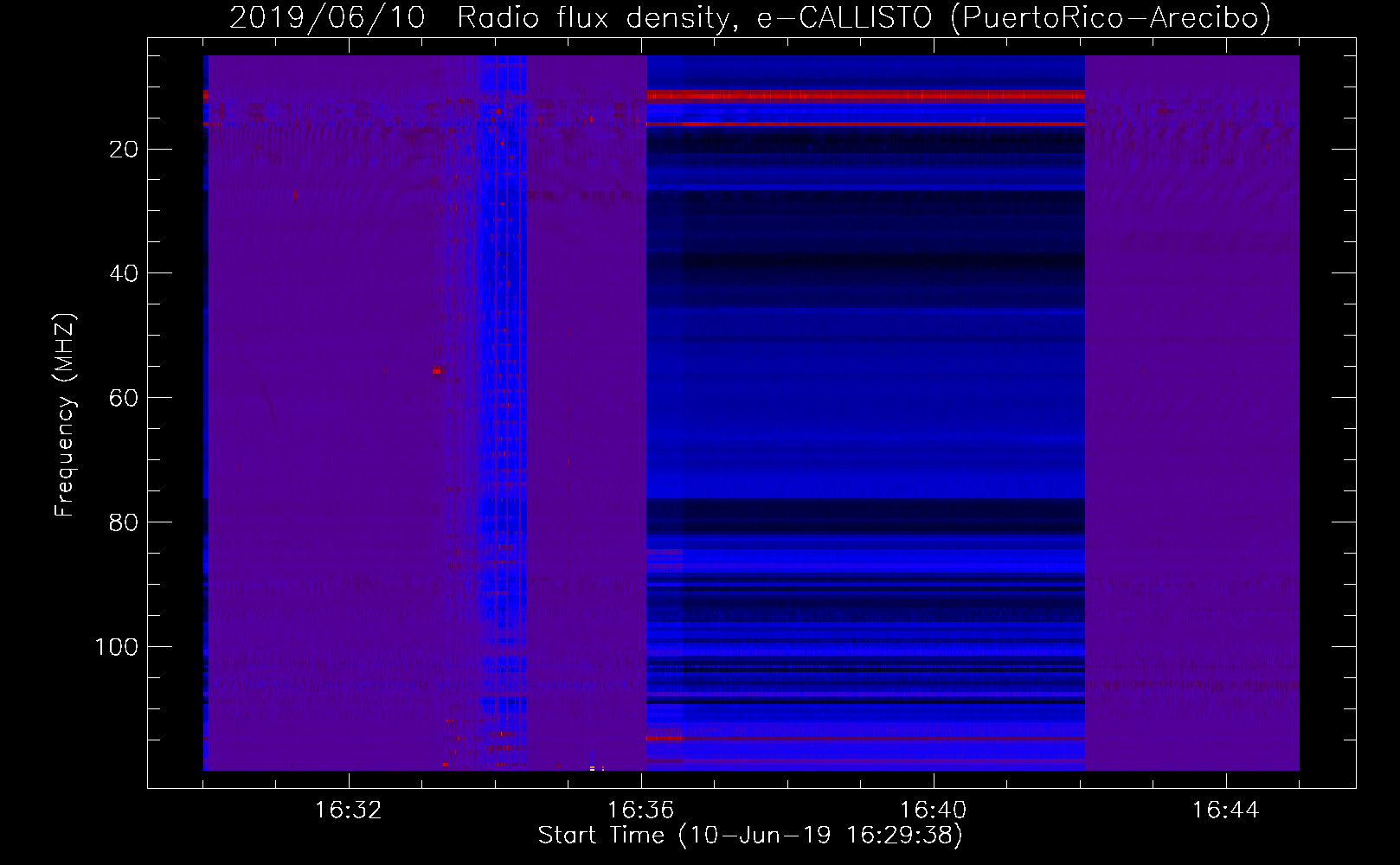This screenshot has height=865, width=1400.
Task: Click the 40 frequency tick label
Action: coord(124,273)
